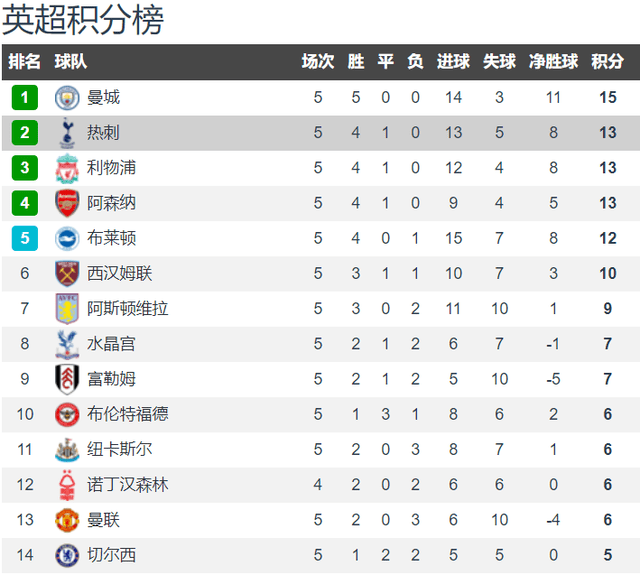Open the 纽卡斯尔 team name
Viewport: 640px width, 575px height.
coord(119,449)
